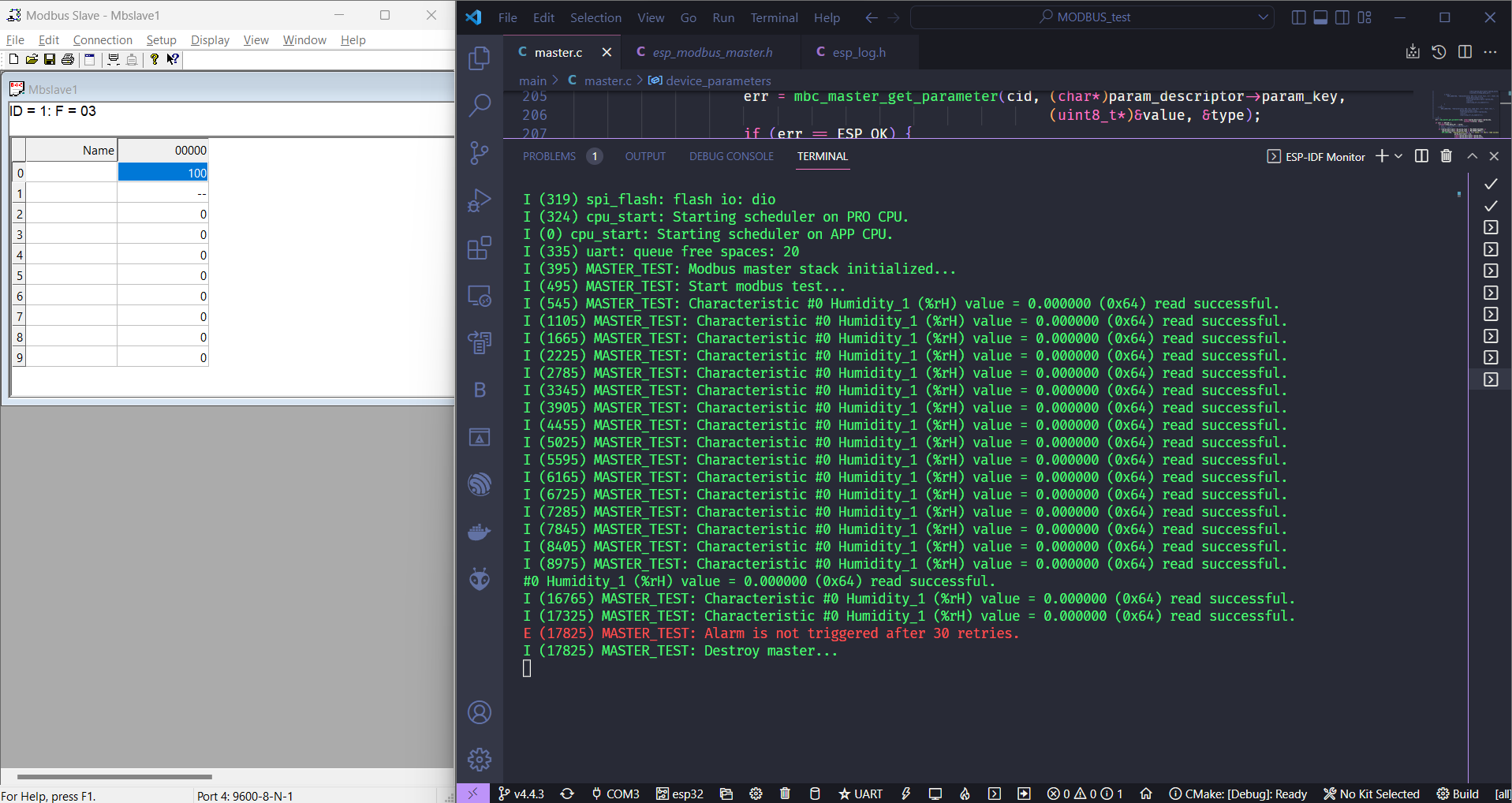1512x803 pixels.
Task: Click the Save icon in Modbus Slave toolbar
Action: click(49, 59)
